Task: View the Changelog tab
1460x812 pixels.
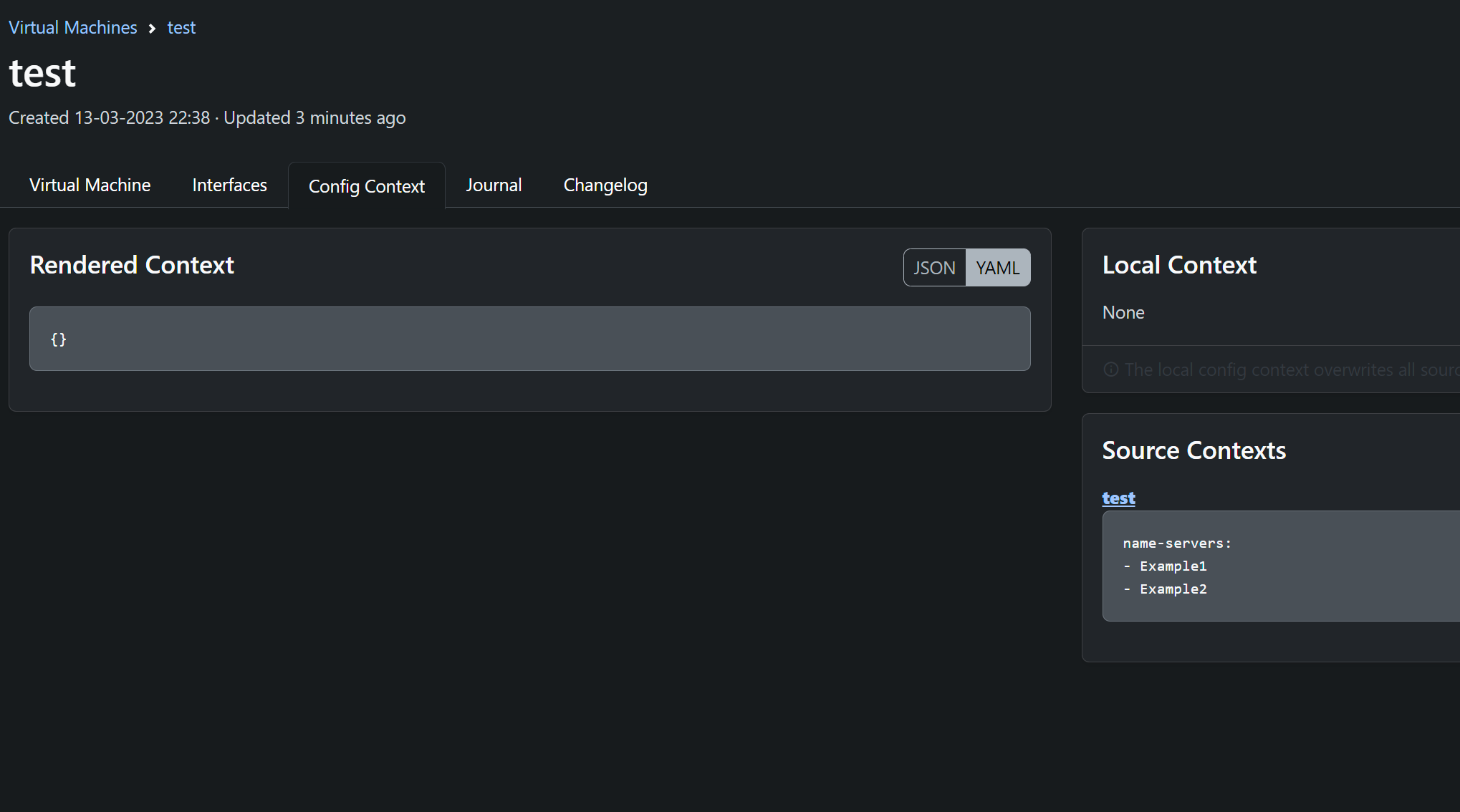Action: [x=605, y=185]
